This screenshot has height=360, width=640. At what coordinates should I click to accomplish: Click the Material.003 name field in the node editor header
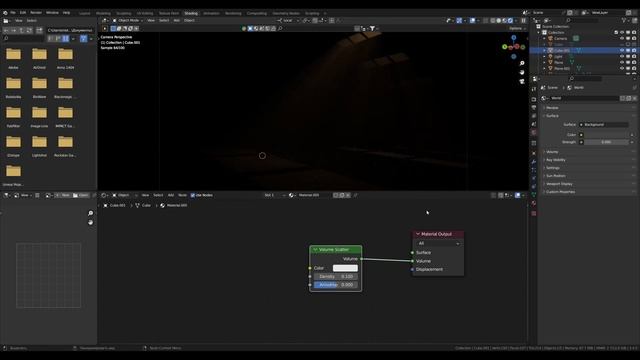pos(314,195)
